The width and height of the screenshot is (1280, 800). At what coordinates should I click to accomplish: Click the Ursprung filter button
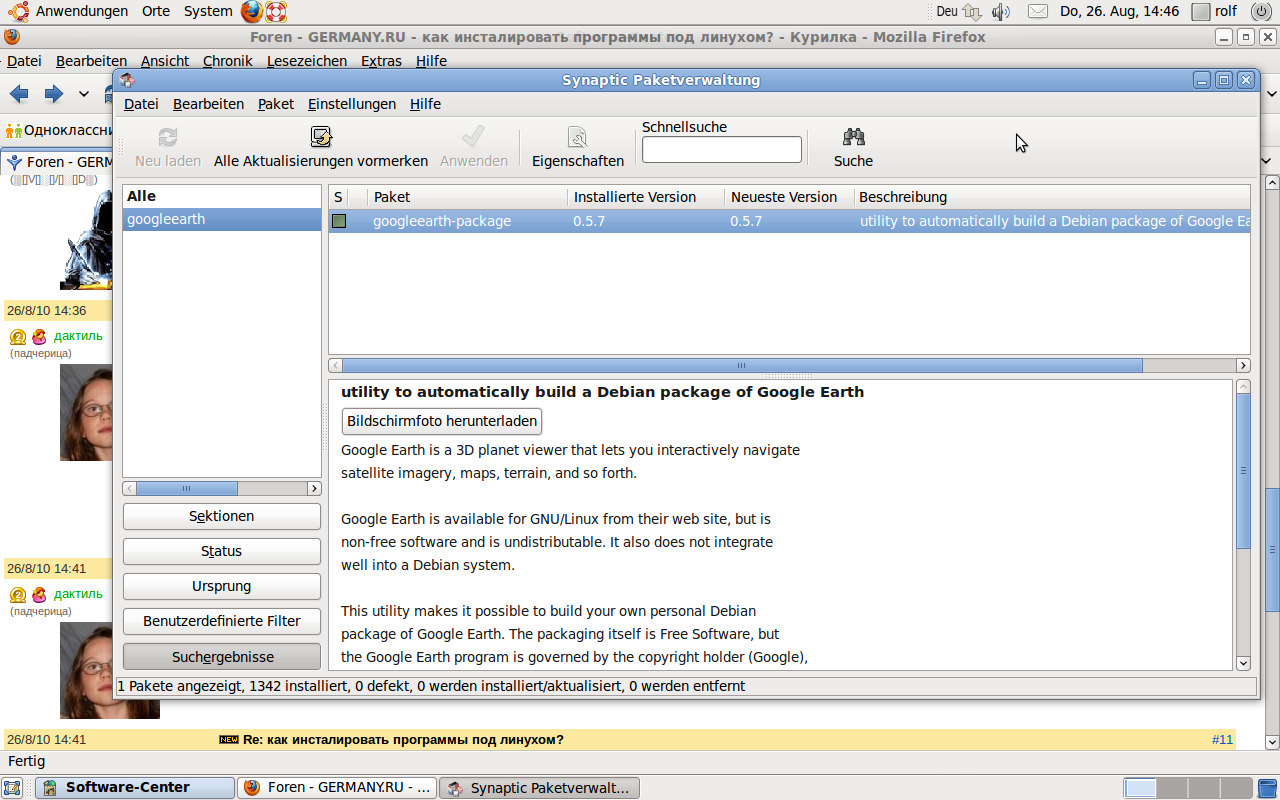click(222, 586)
